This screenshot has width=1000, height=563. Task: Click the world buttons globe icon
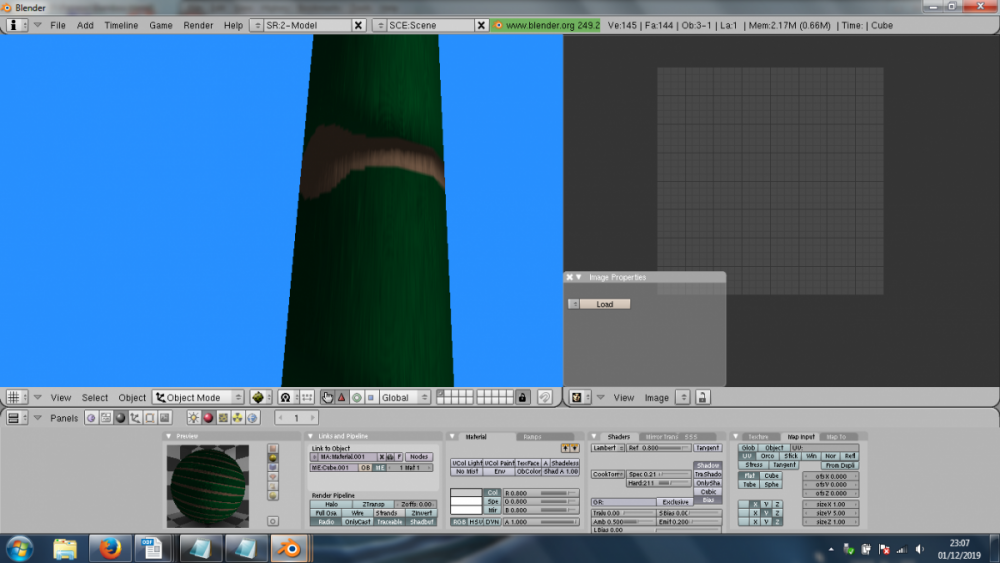point(253,418)
